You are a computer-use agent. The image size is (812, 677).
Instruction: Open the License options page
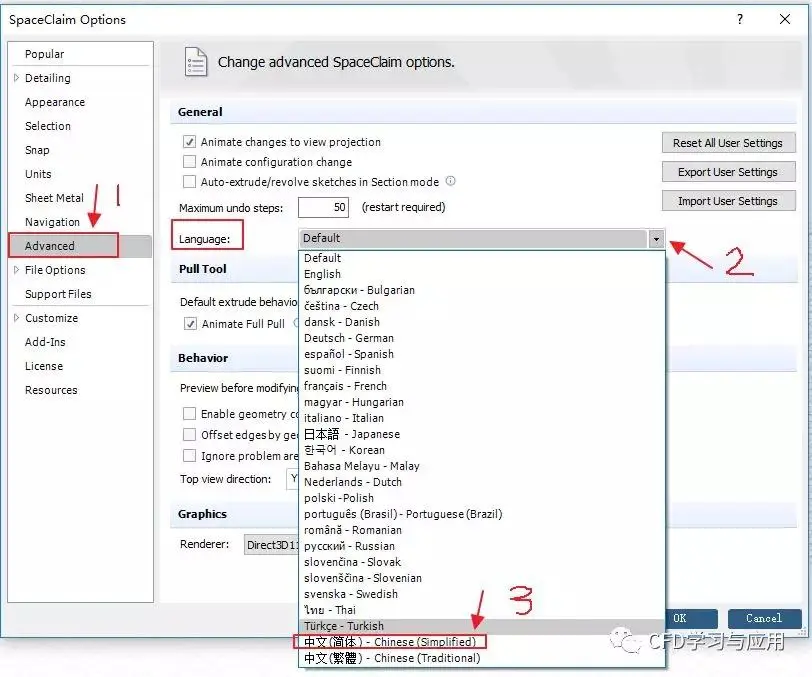(x=44, y=366)
